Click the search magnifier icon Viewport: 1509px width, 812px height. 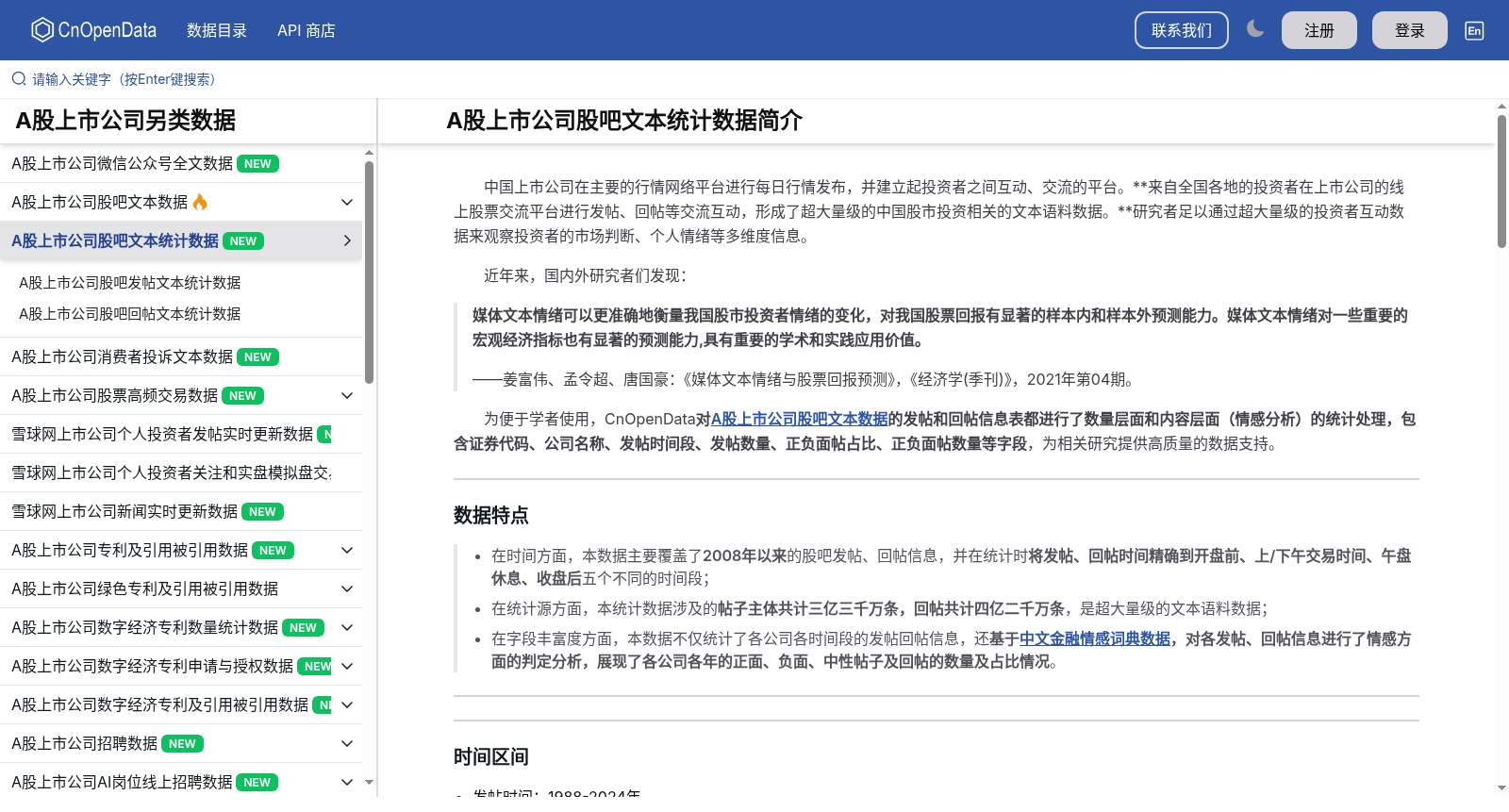19,79
